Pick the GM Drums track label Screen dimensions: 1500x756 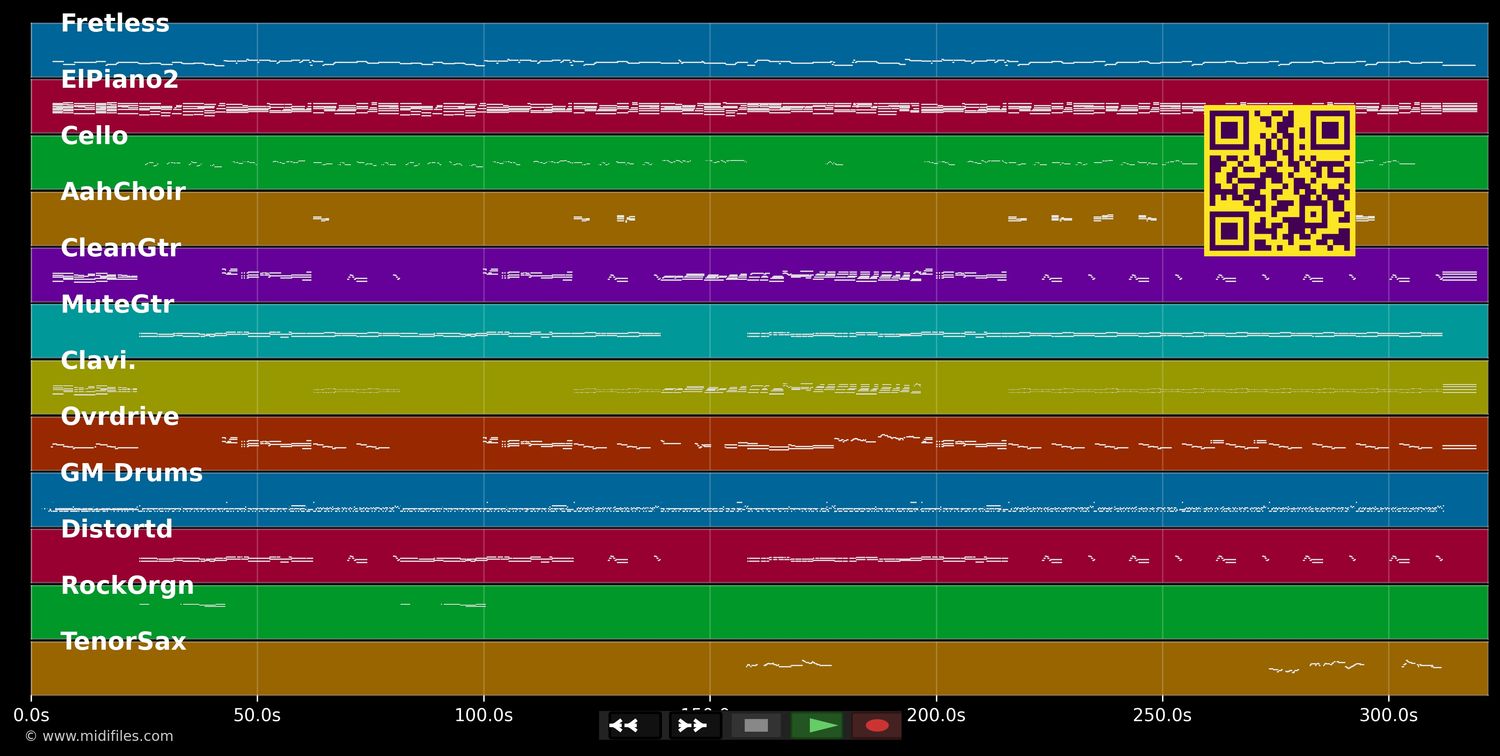tap(131, 473)
